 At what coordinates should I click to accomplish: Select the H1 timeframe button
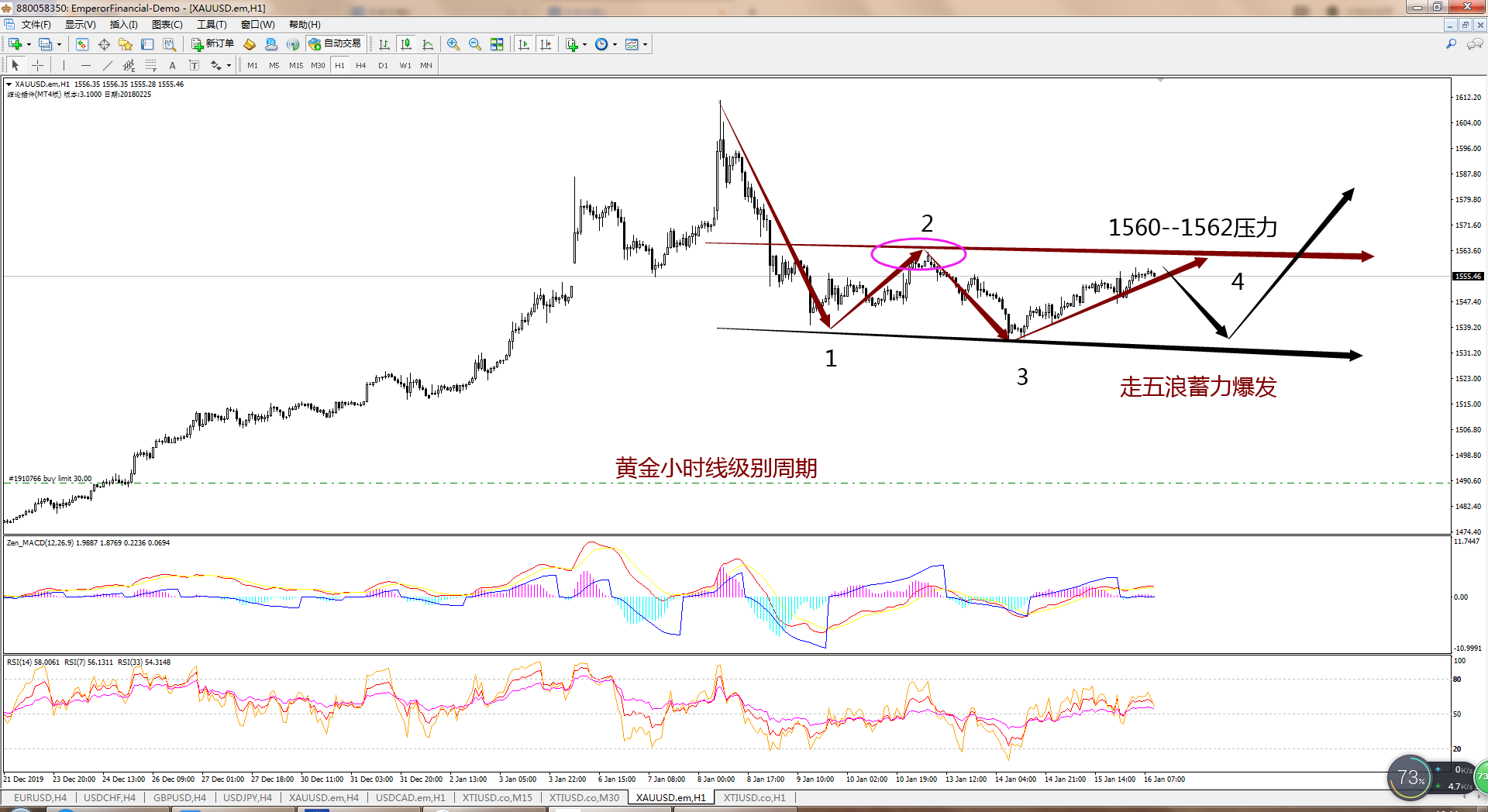[x=339, y=65]
